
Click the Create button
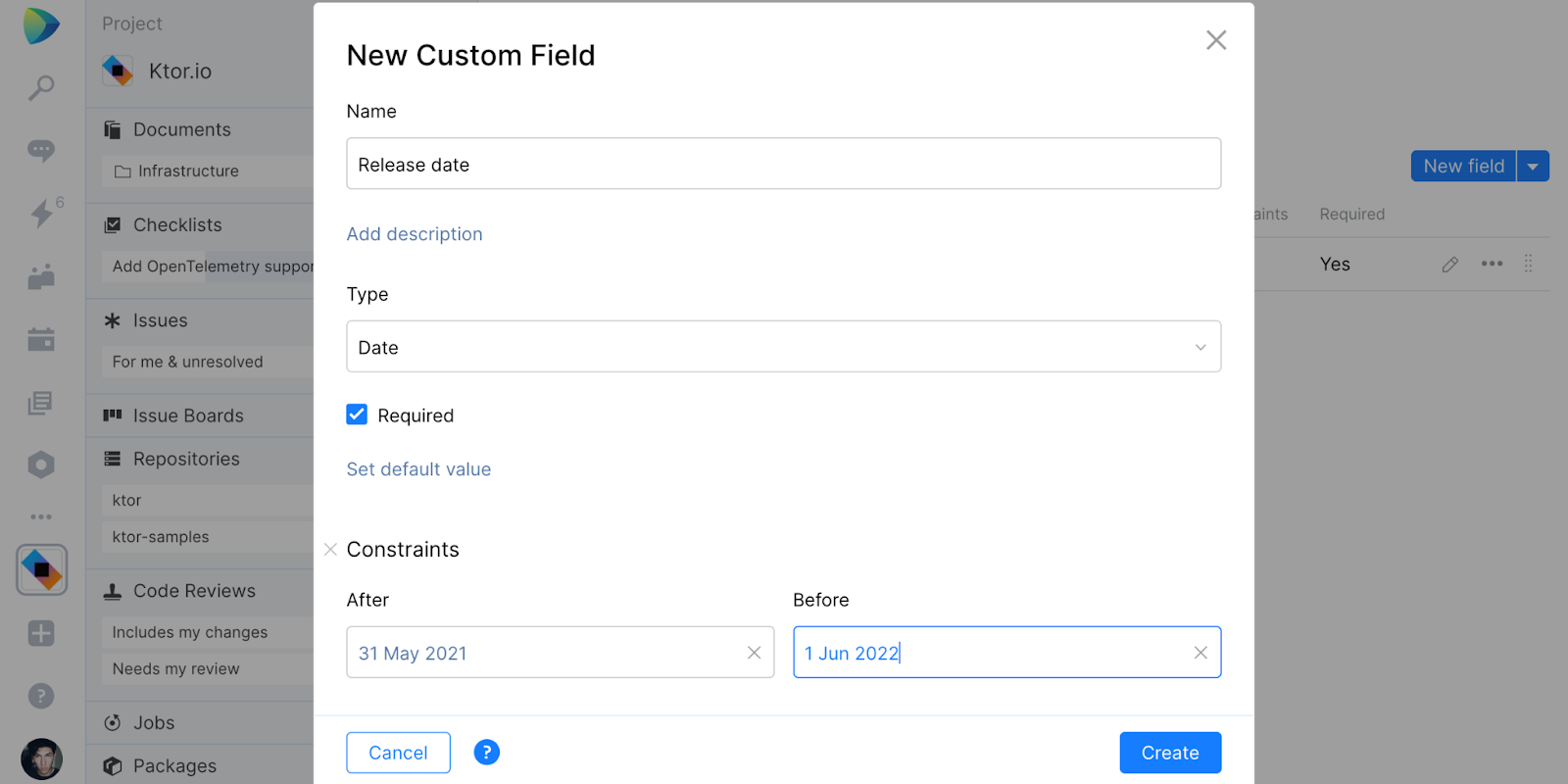pyautogui.click(x=1170, y=753)
